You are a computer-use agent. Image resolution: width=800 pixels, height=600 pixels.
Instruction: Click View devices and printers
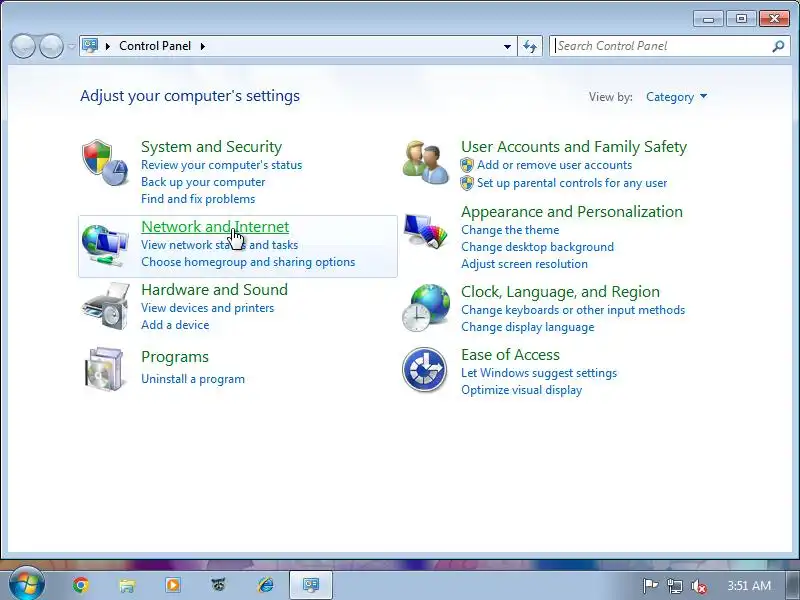[x=208, y=308]
